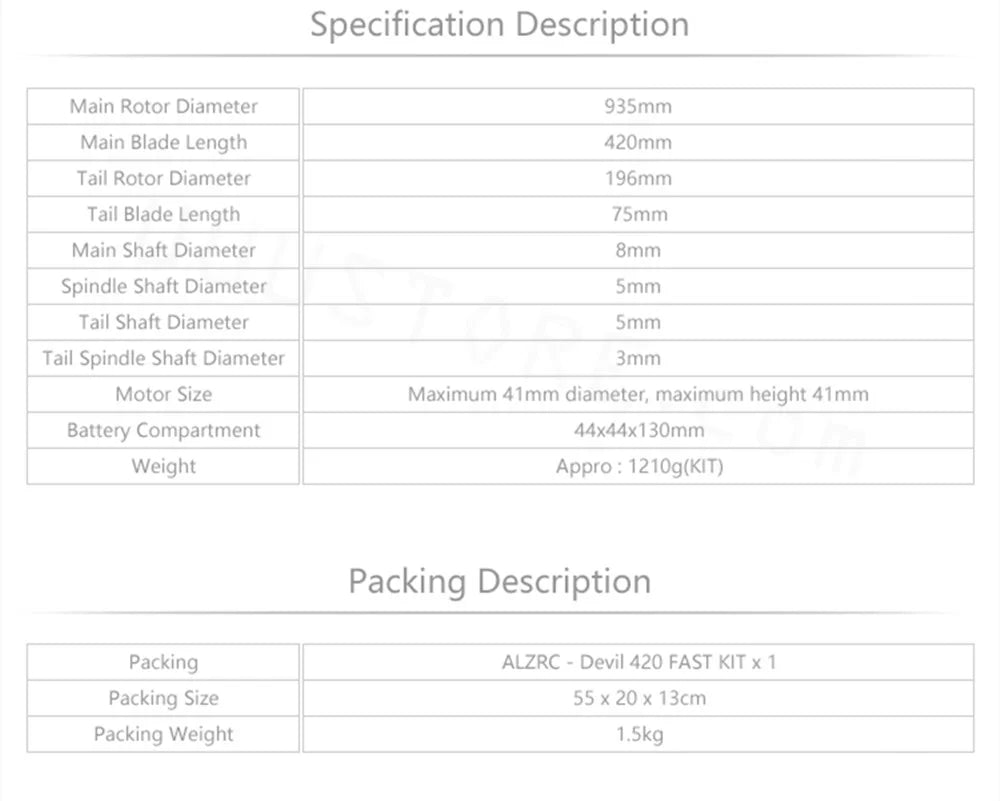Click the 3mm value cell
The image size is (1000, 801).
pyautogui.click(x=637, y=358)
